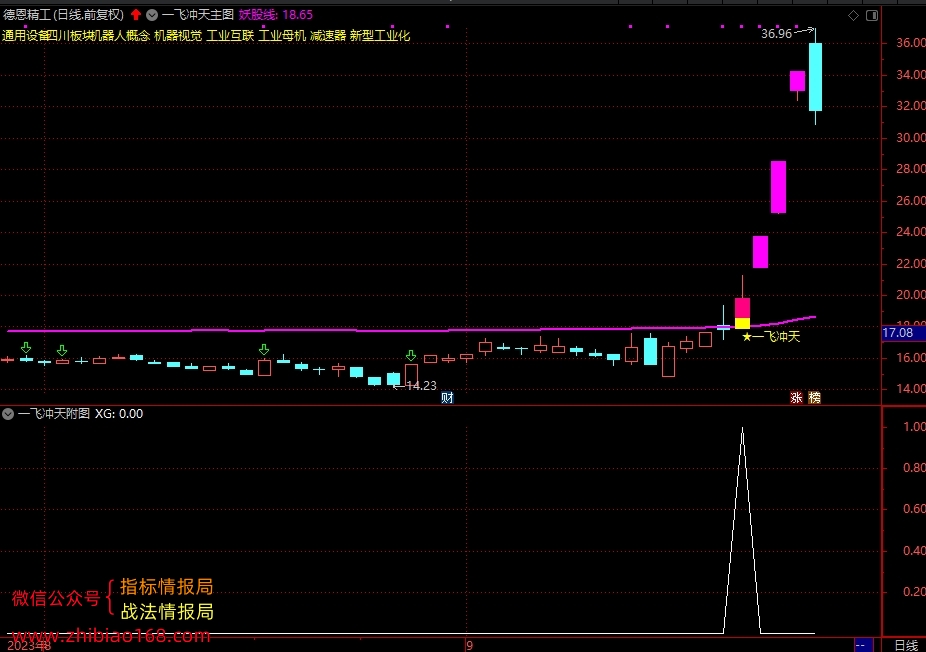The height and width of the screenshot is (652, 926).
Task: Click the ★一飞冲天 signal label
Action: (771, 337)
